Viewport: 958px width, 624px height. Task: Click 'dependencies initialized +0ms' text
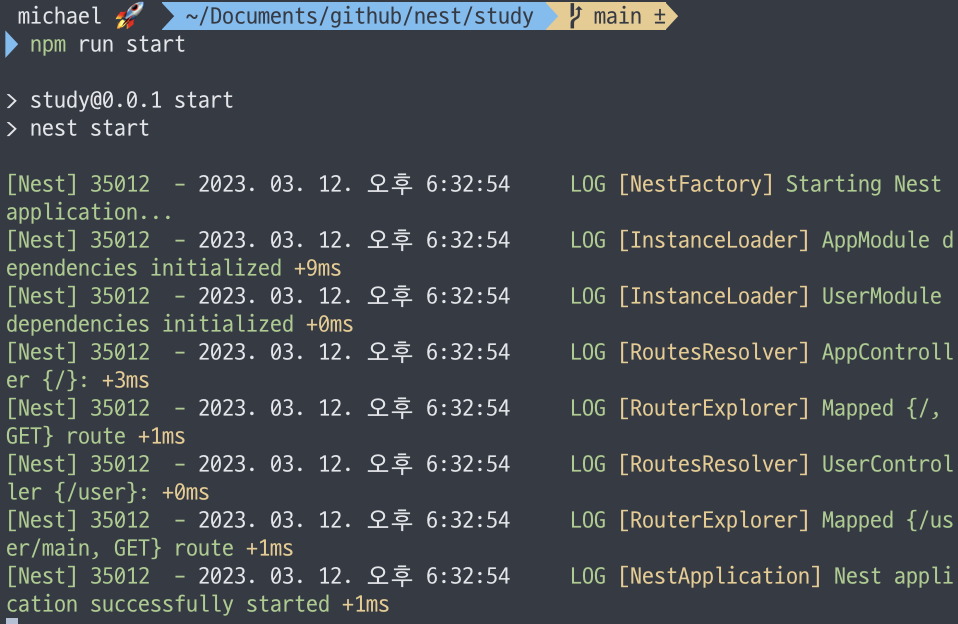180,325
